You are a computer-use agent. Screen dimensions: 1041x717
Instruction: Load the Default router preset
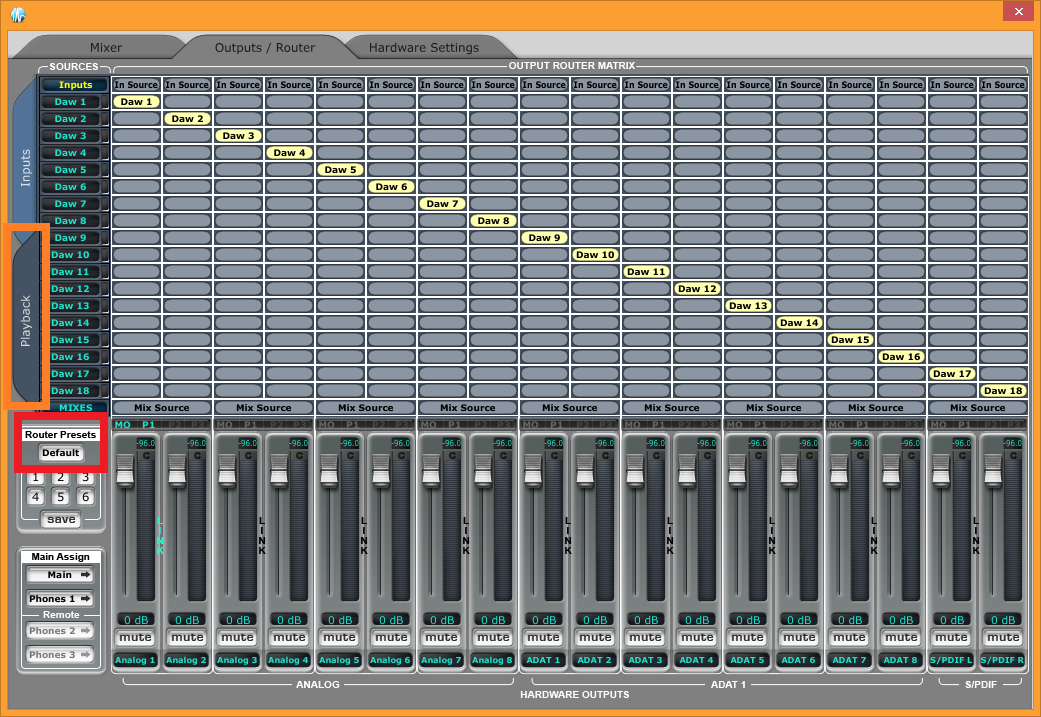60,453
